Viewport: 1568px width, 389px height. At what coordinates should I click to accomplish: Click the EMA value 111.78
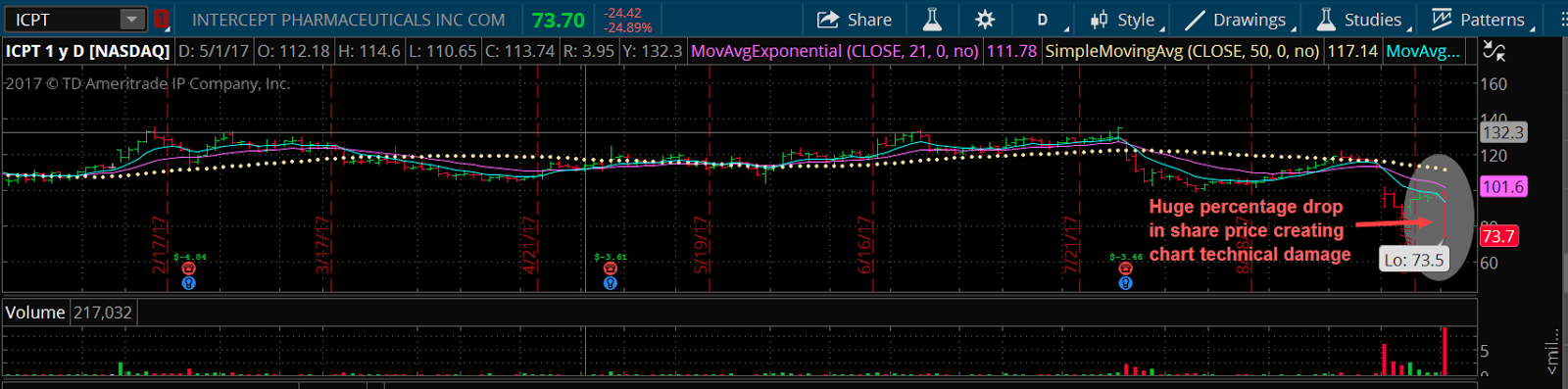click(x=1011, y=51)
